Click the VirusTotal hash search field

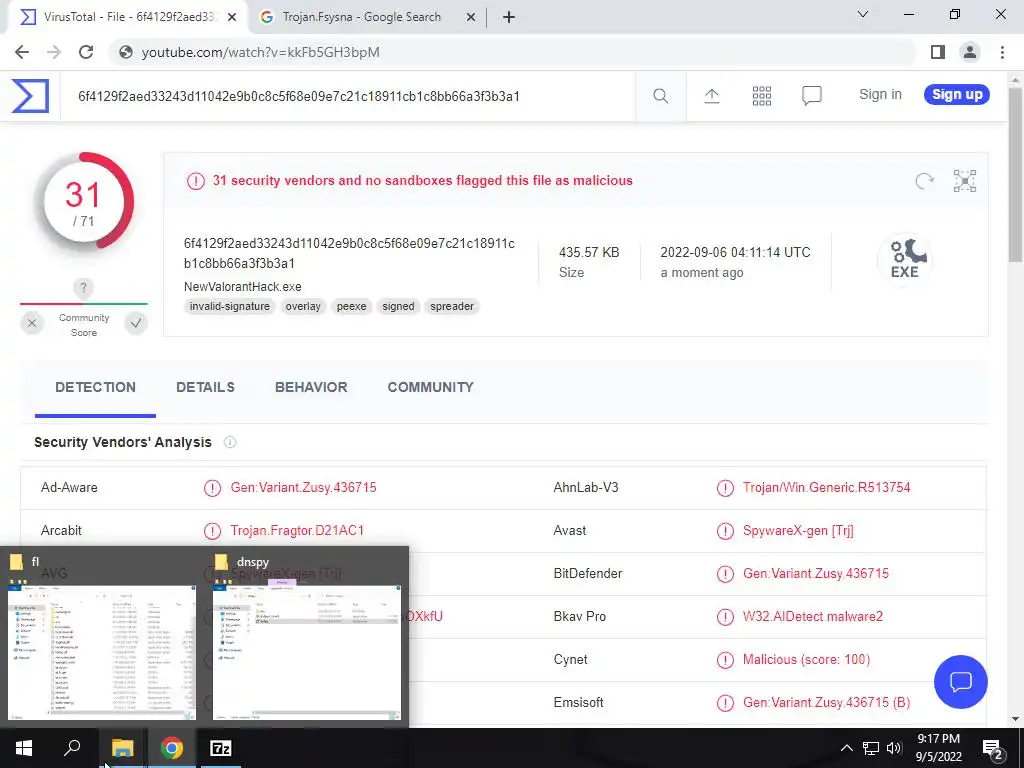[x=348, y=97]
